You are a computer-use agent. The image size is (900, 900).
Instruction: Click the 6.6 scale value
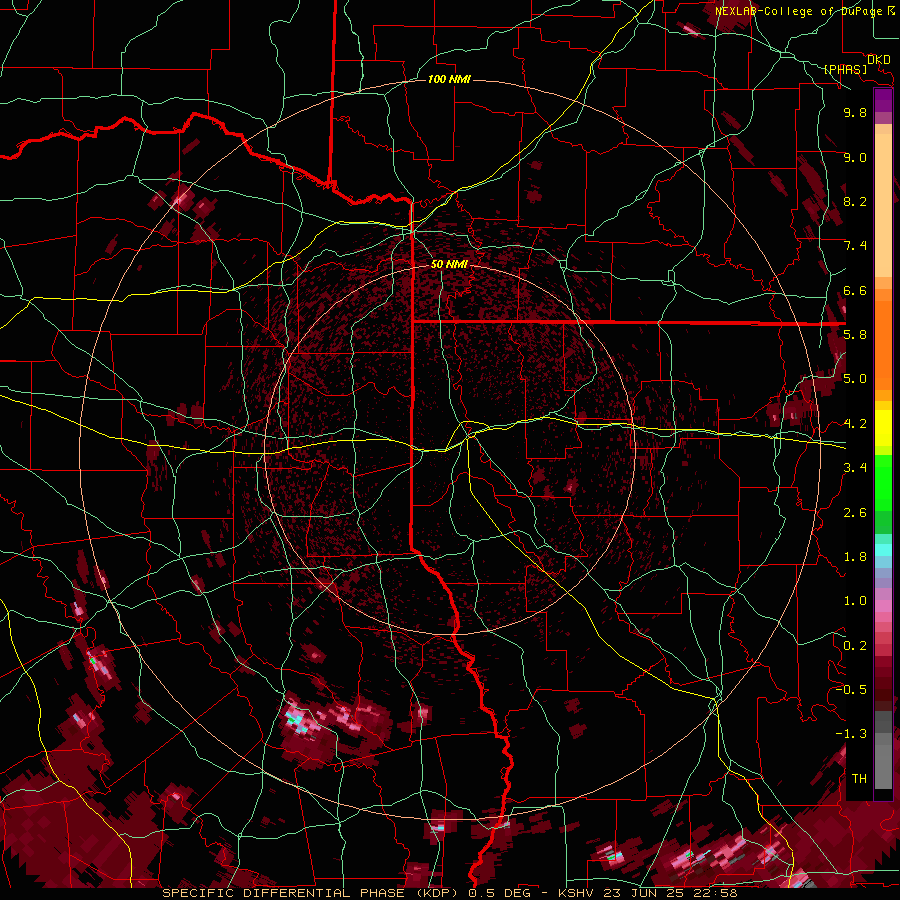855,290
